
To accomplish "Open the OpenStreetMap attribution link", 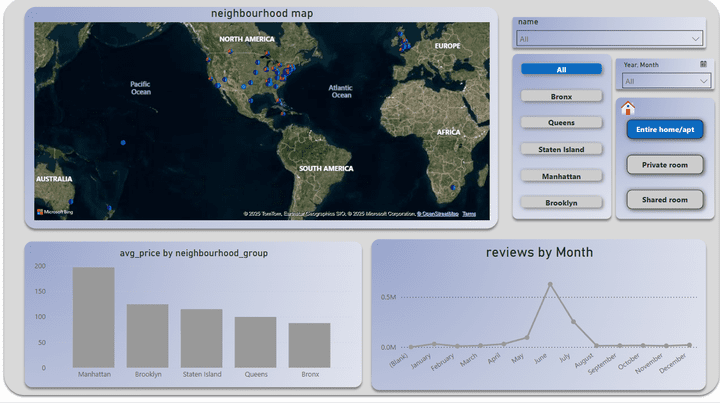I will [x=439, y=214].
